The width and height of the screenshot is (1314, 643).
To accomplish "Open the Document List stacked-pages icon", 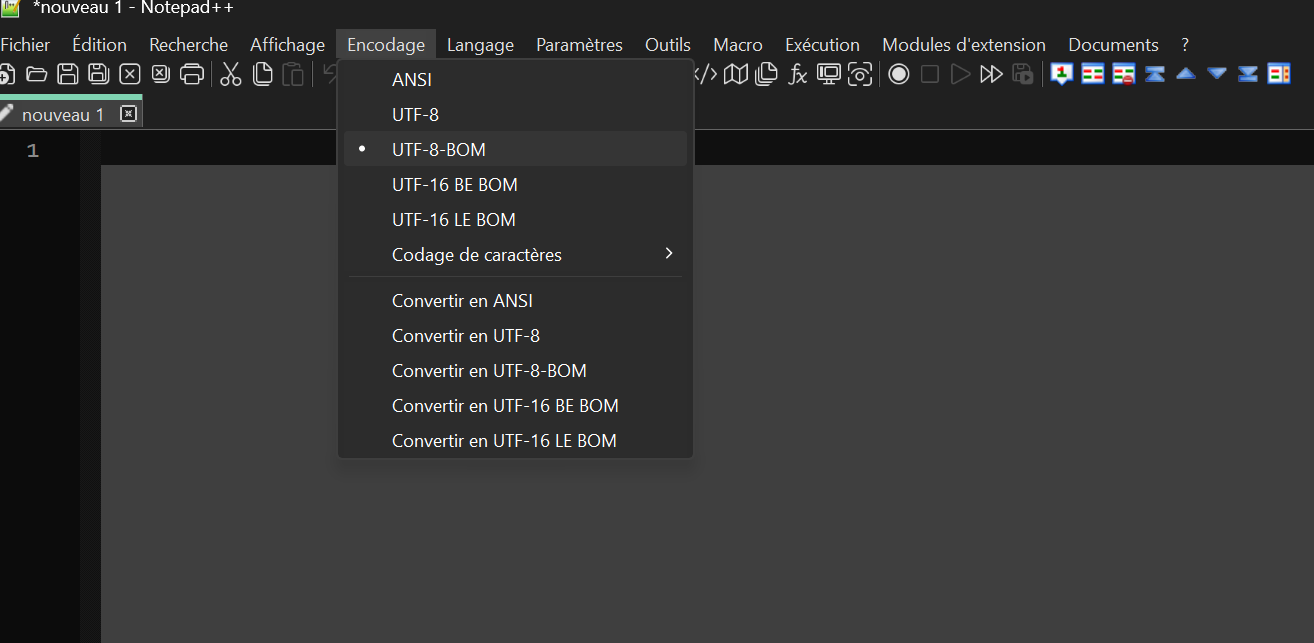I will coord(767,74).
